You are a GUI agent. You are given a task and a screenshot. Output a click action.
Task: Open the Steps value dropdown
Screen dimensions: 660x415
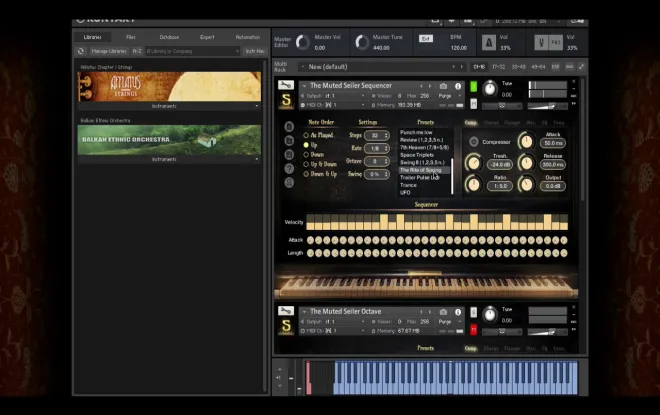[x=377, y=135]
